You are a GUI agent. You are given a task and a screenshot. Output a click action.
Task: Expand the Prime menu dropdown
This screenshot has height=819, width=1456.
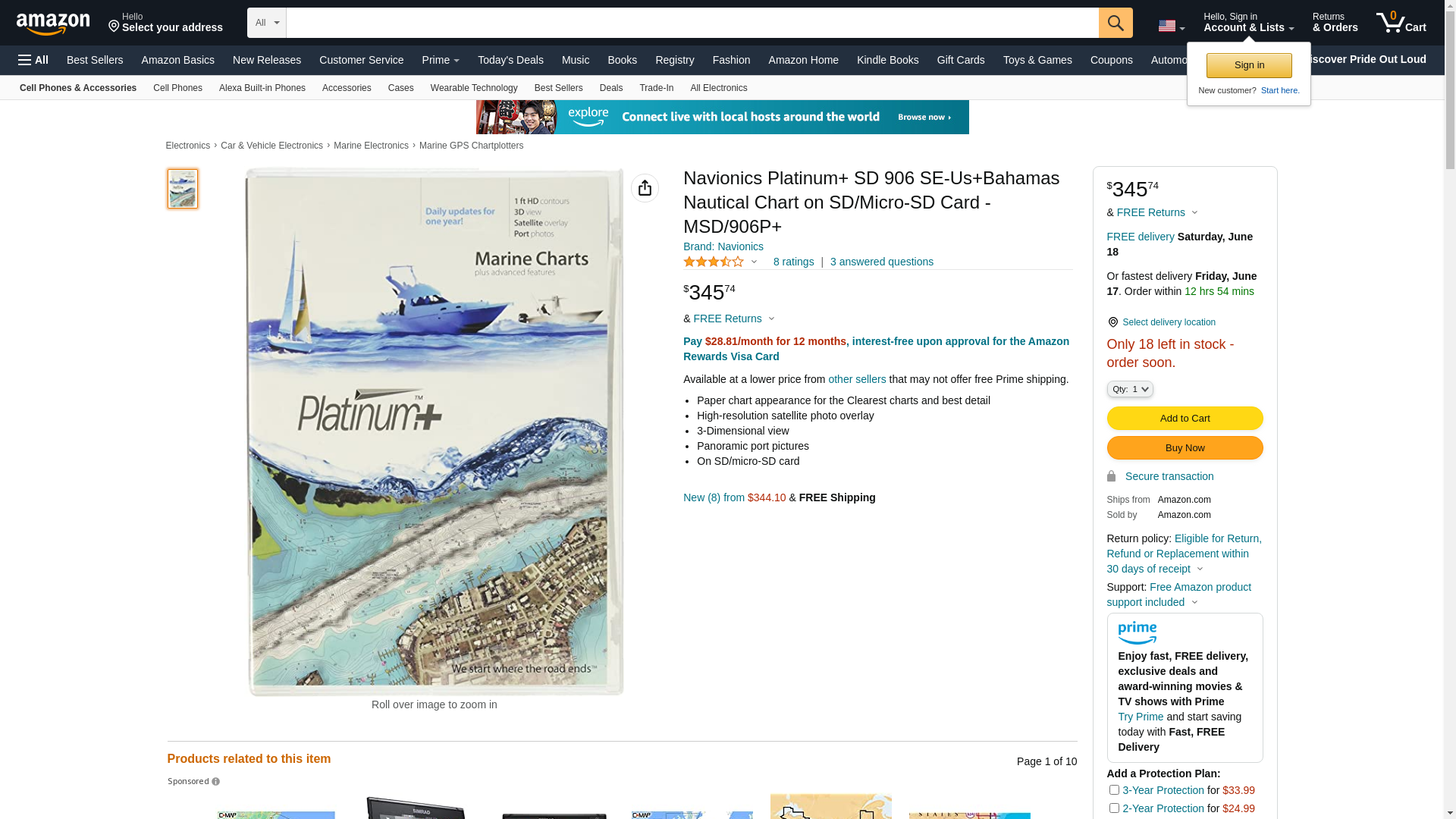[x=441, y=60]
